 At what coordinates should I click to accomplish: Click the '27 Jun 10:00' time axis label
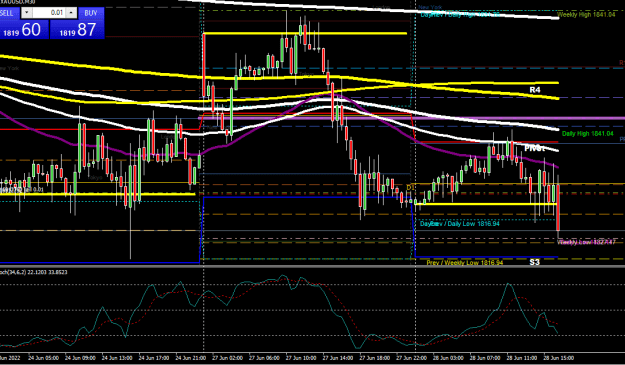[x=301, y=358]
